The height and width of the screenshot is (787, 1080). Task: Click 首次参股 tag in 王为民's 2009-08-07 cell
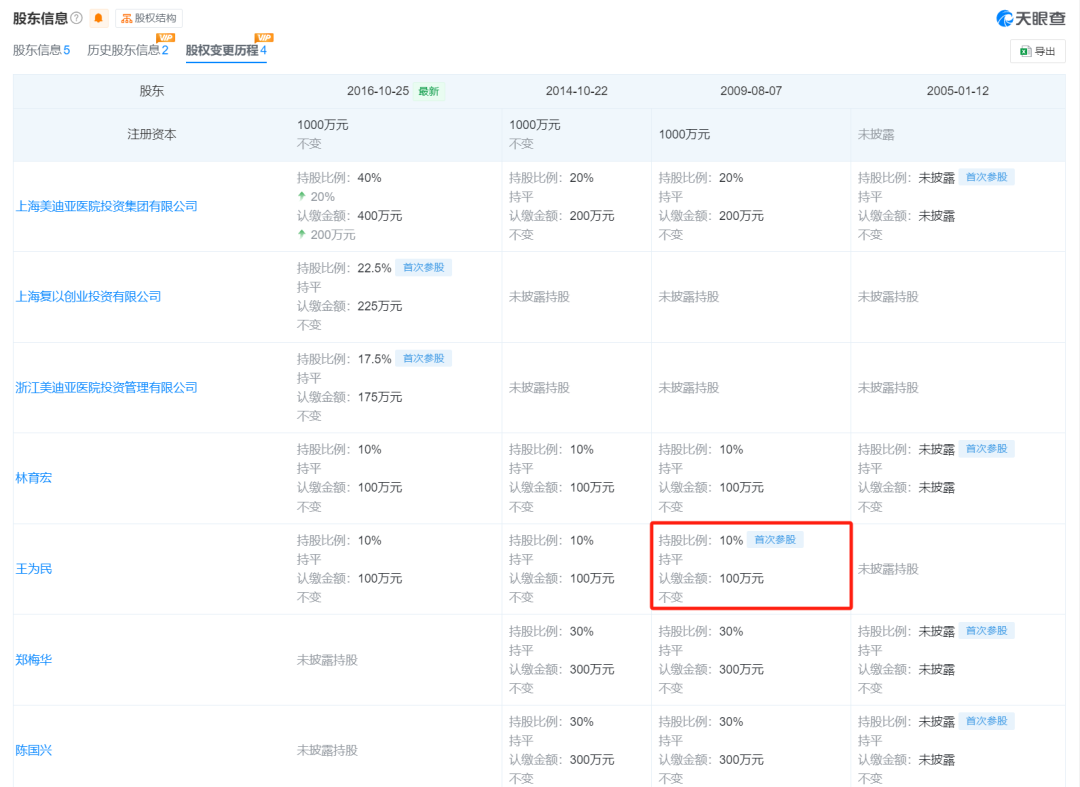click(775, 540)
